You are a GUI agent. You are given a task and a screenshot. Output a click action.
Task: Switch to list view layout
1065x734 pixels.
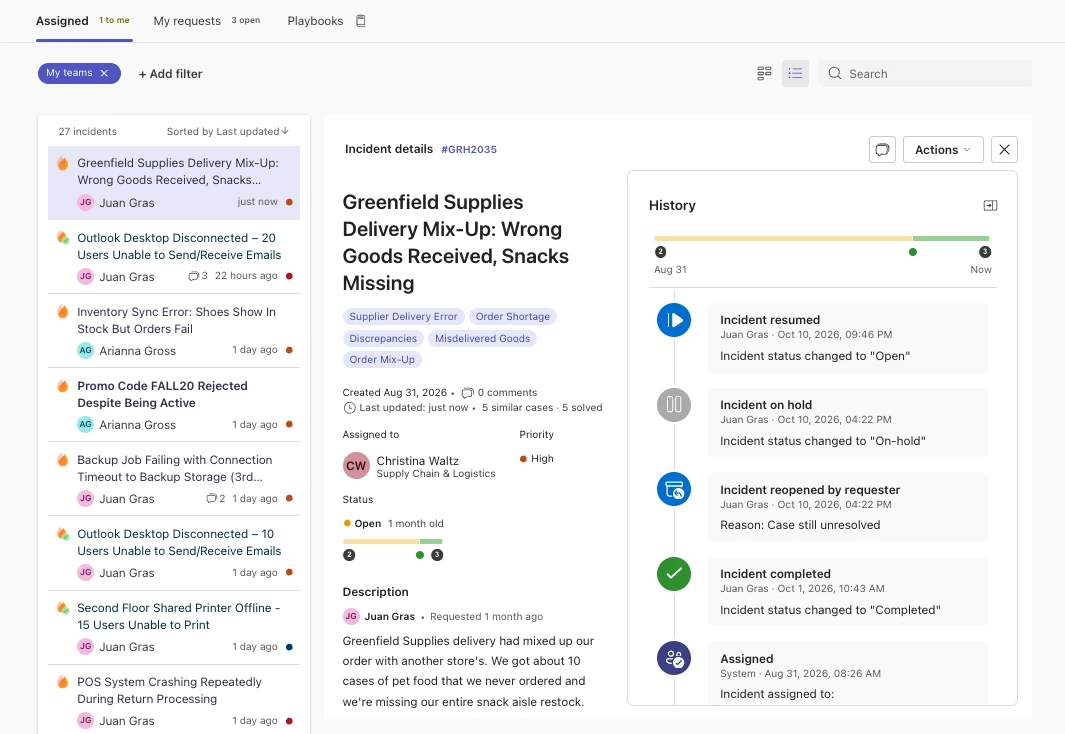click(x=795, y=73)
